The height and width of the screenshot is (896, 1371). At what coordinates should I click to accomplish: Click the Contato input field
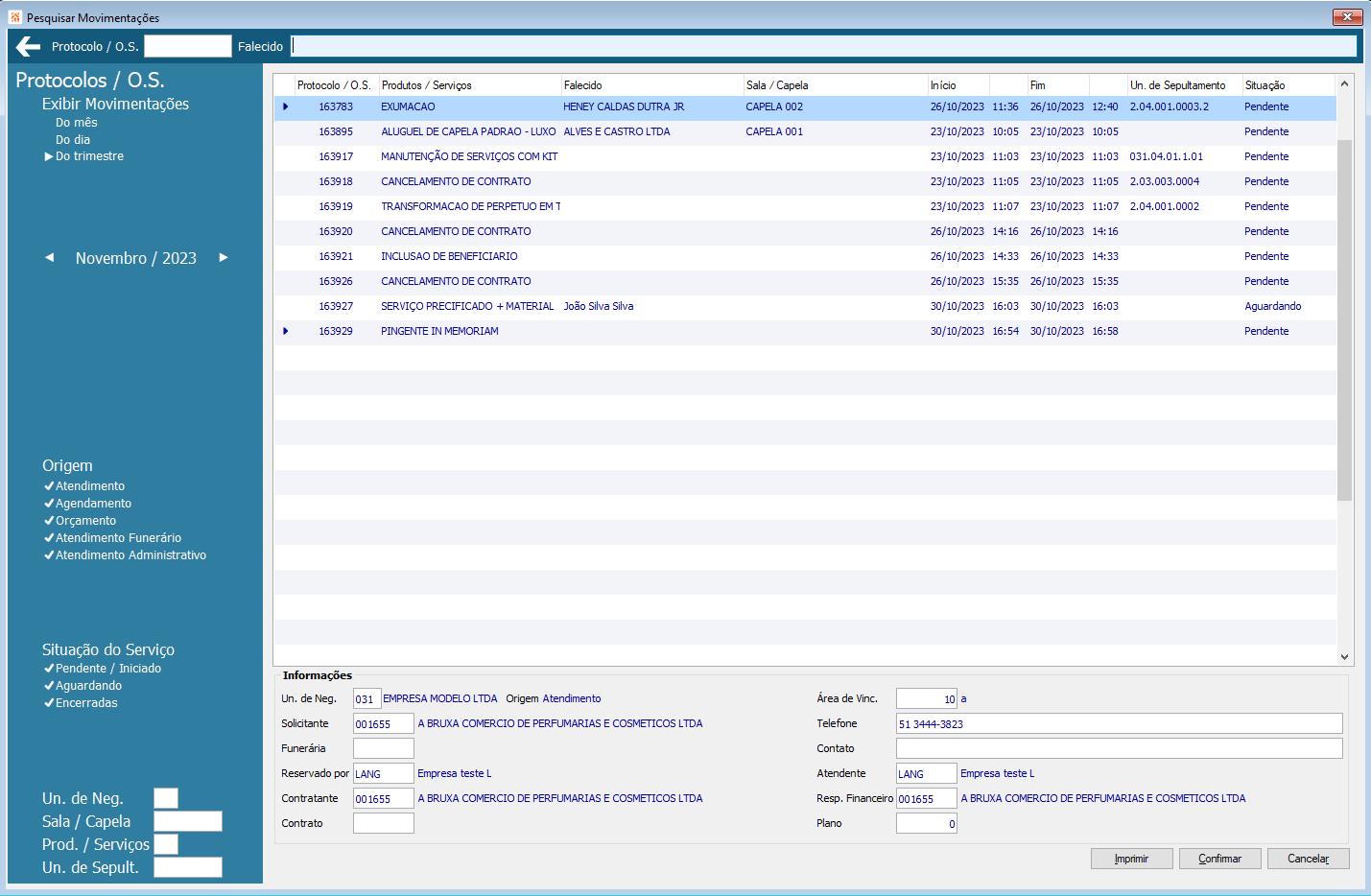tap(1119, 748)
